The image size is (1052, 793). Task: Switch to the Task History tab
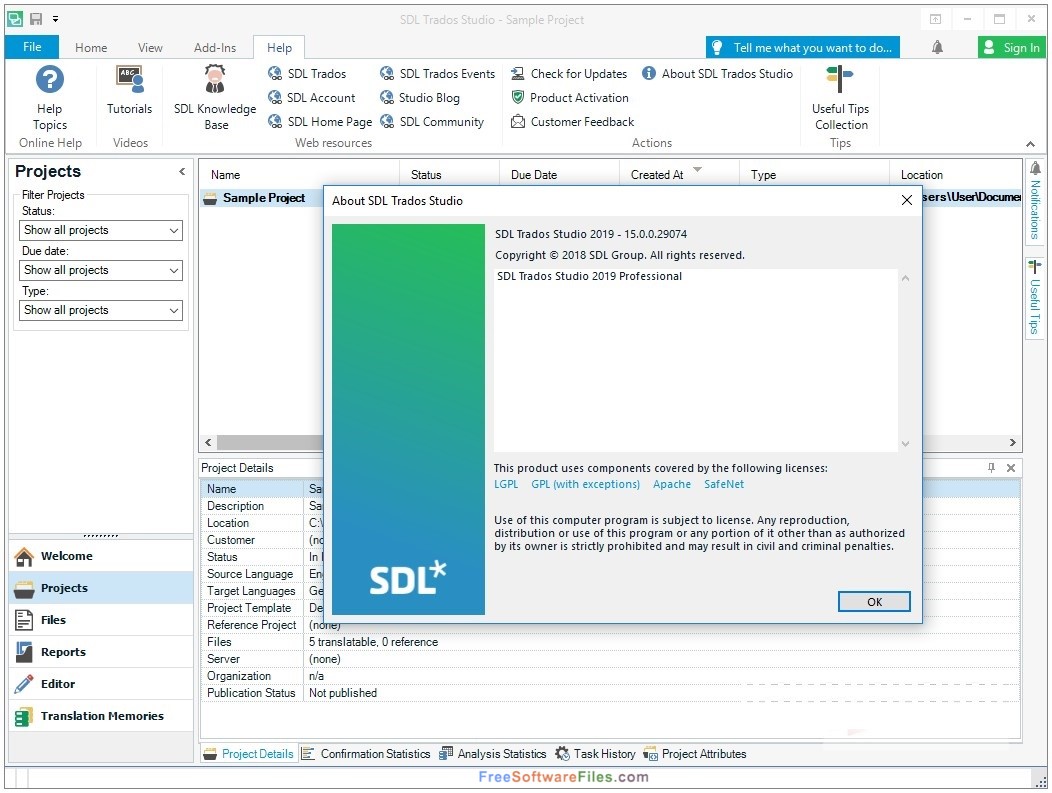tap(596, 754)
